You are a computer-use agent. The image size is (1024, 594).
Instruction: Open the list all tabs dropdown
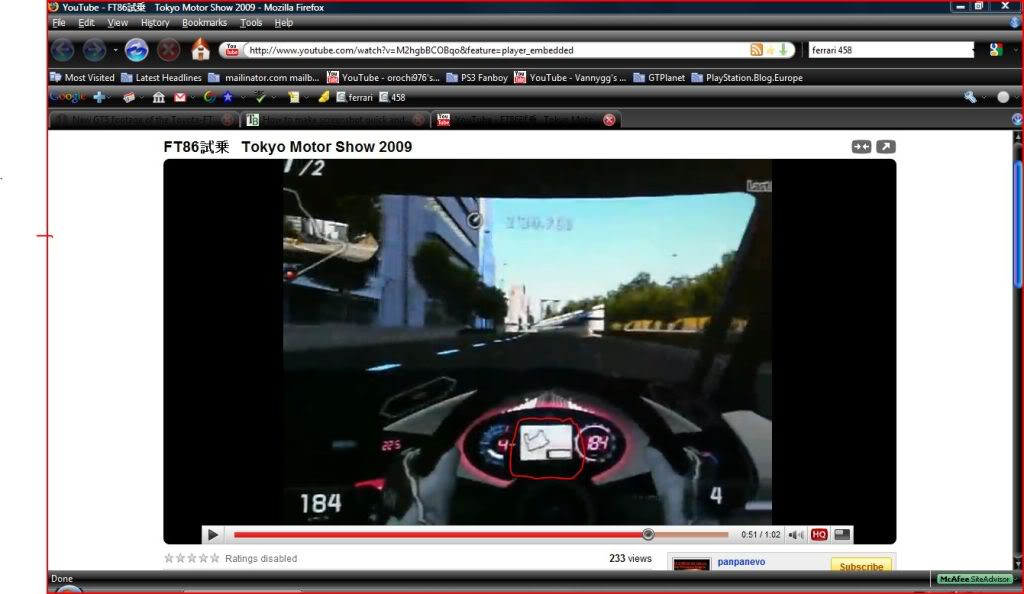pos(1017,119)
